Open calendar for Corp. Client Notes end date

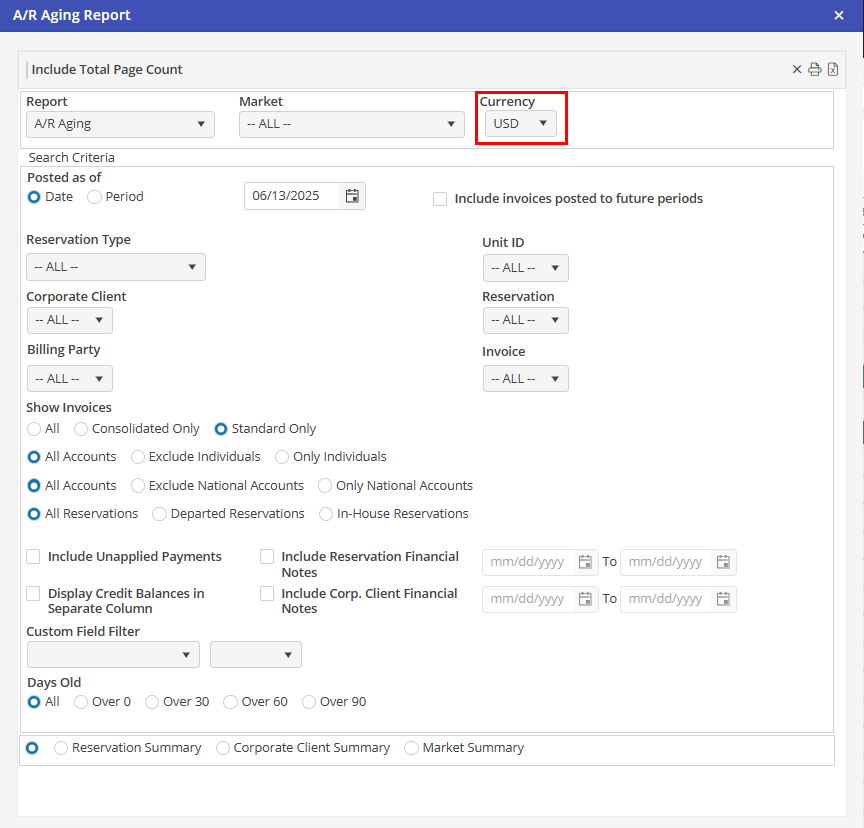point(723,600)
